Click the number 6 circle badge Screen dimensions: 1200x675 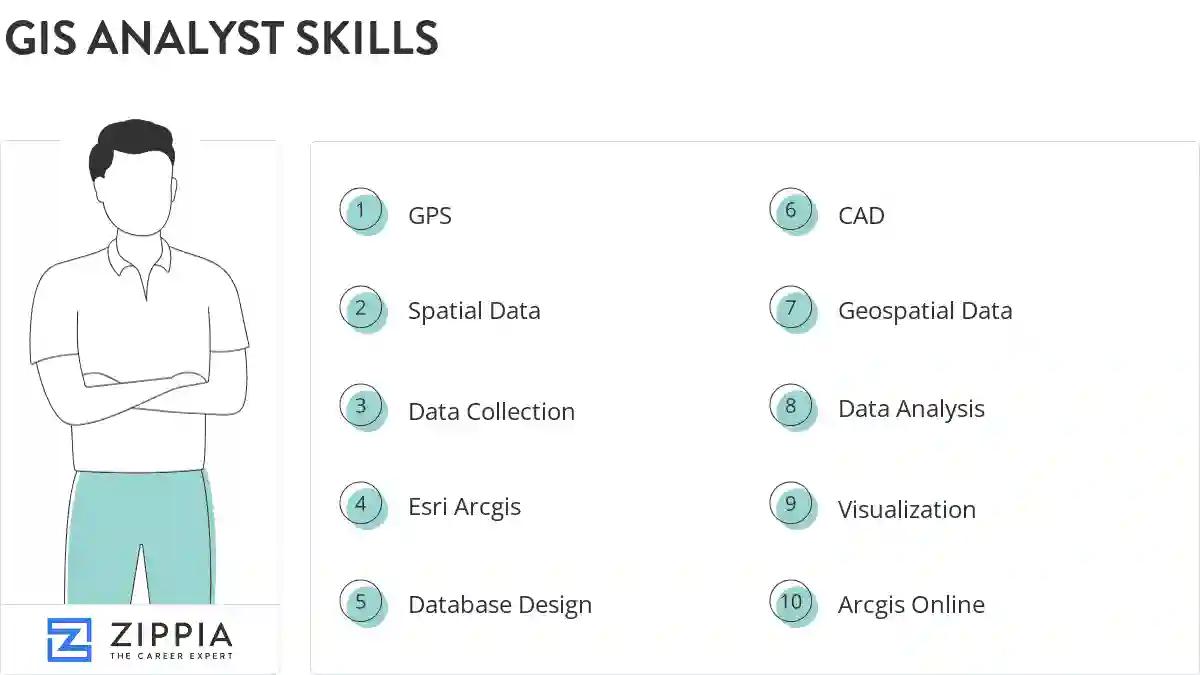(791, 211)
